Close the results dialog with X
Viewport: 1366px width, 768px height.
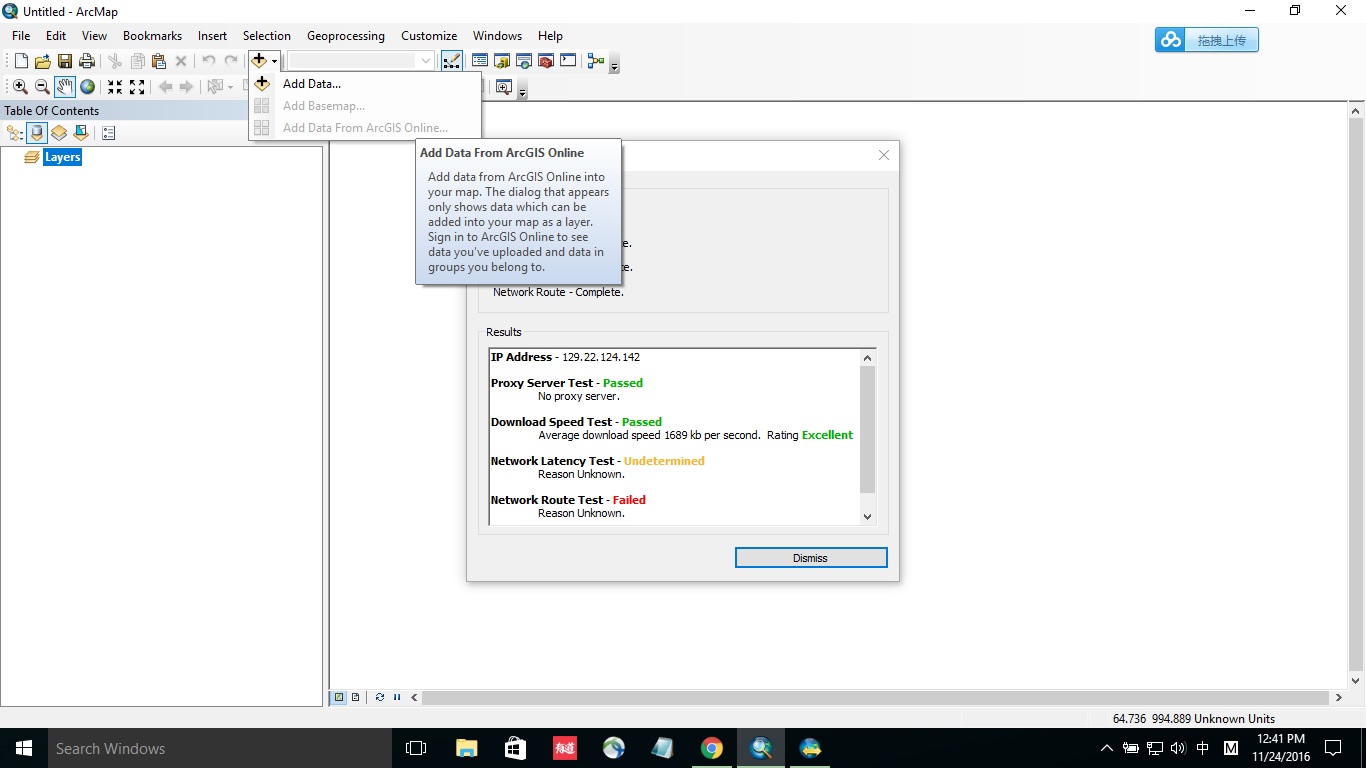tap(884, 155)
